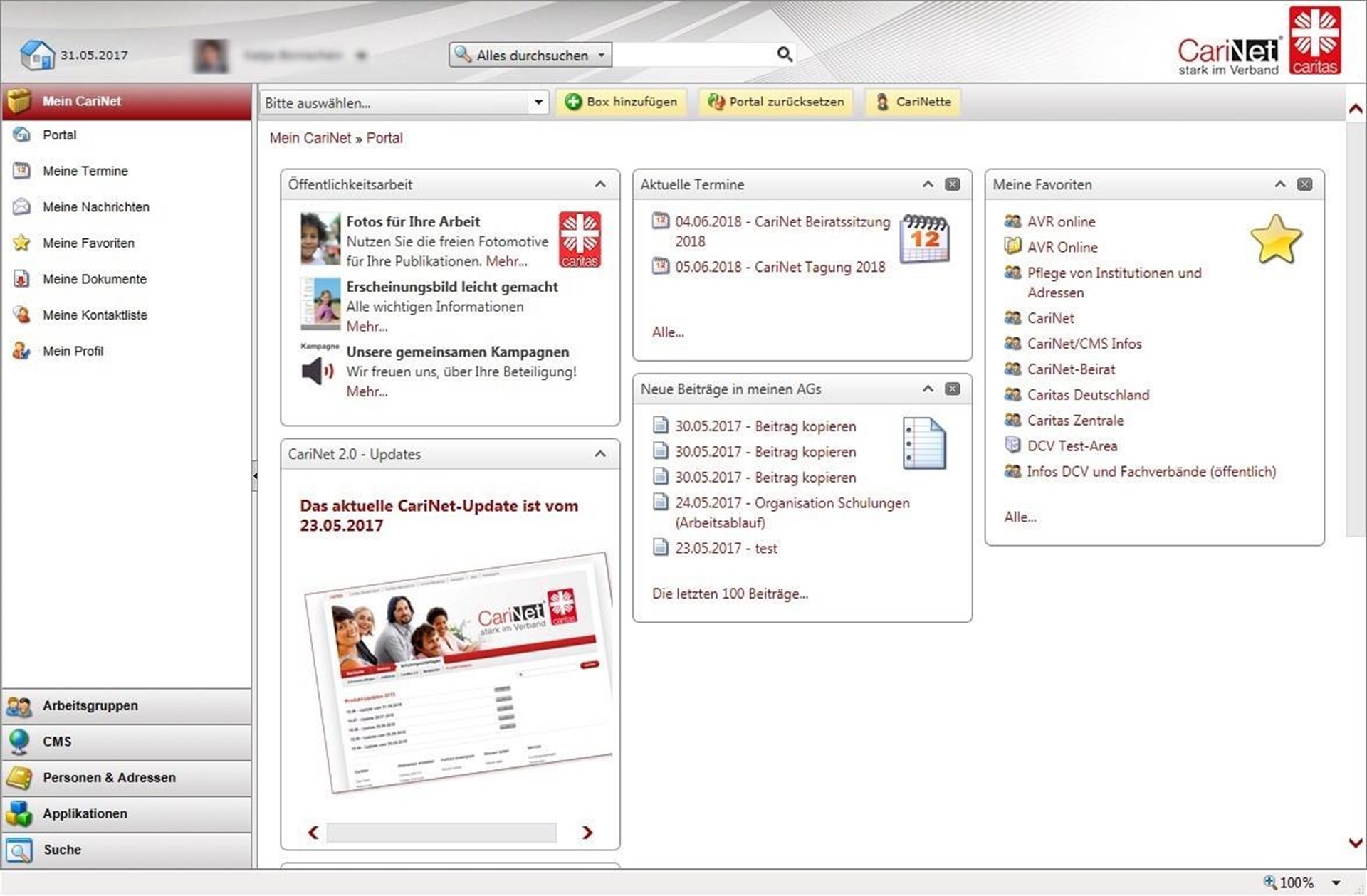Click the magnifier search button in the header
Image resolution: width=1367 pixels, height=896 pixels.
click(785, 54)
